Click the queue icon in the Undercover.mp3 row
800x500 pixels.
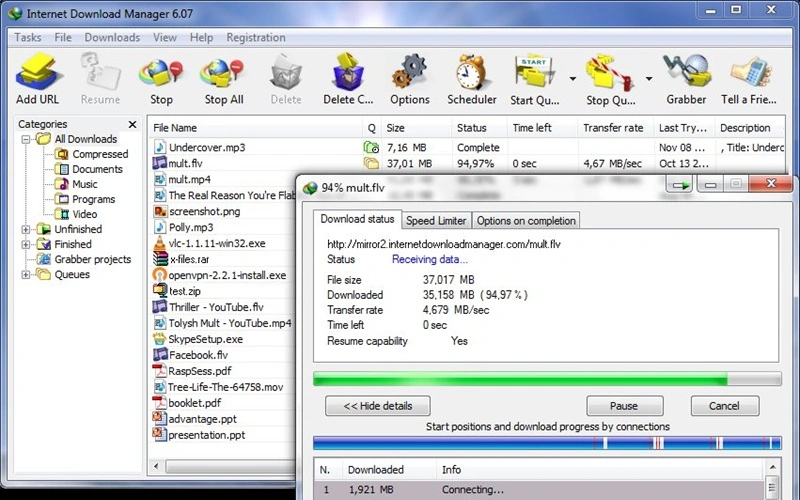(x=371, y=147)
